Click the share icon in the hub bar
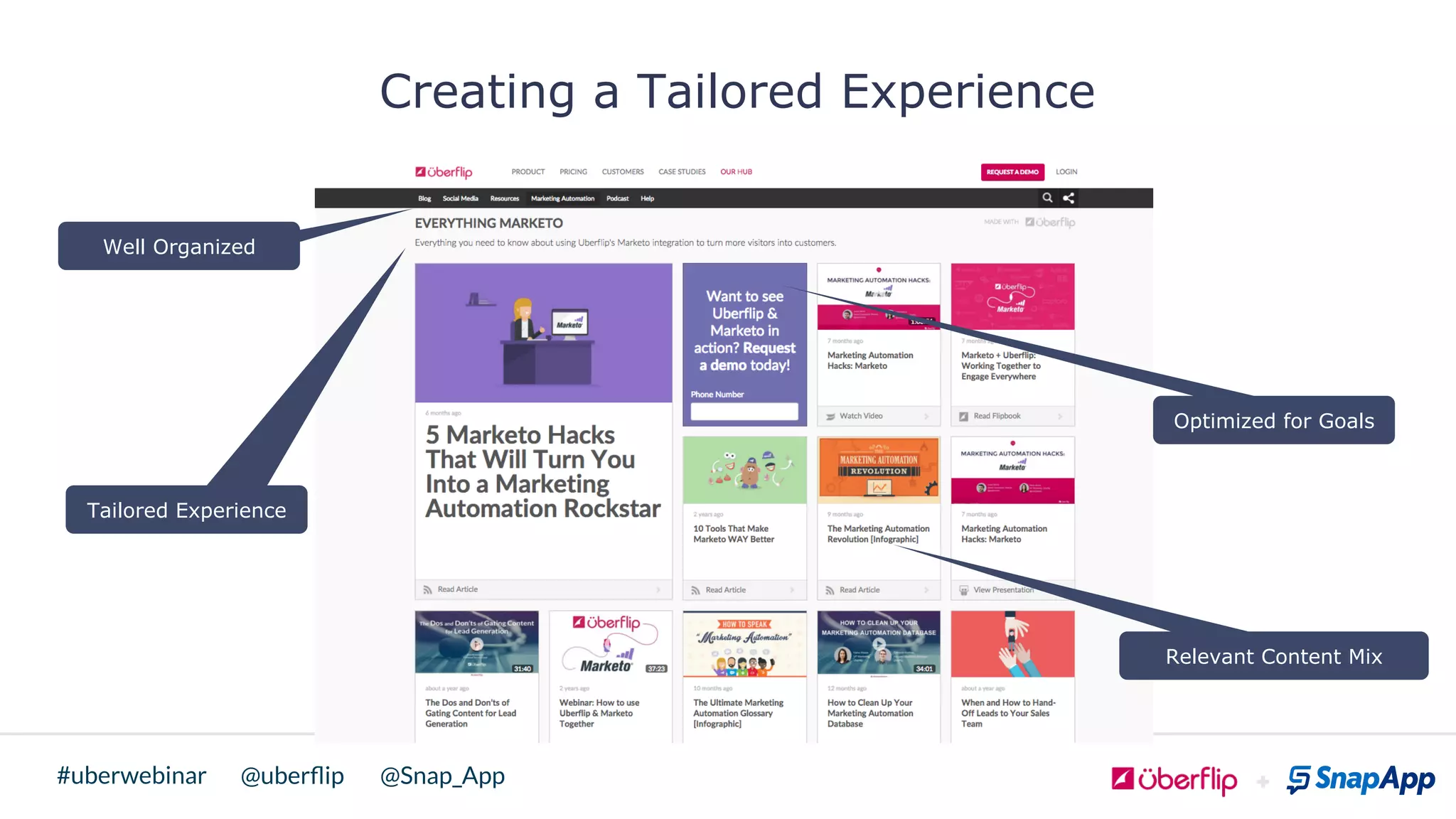The image size is (1456, 819). 1069,198
